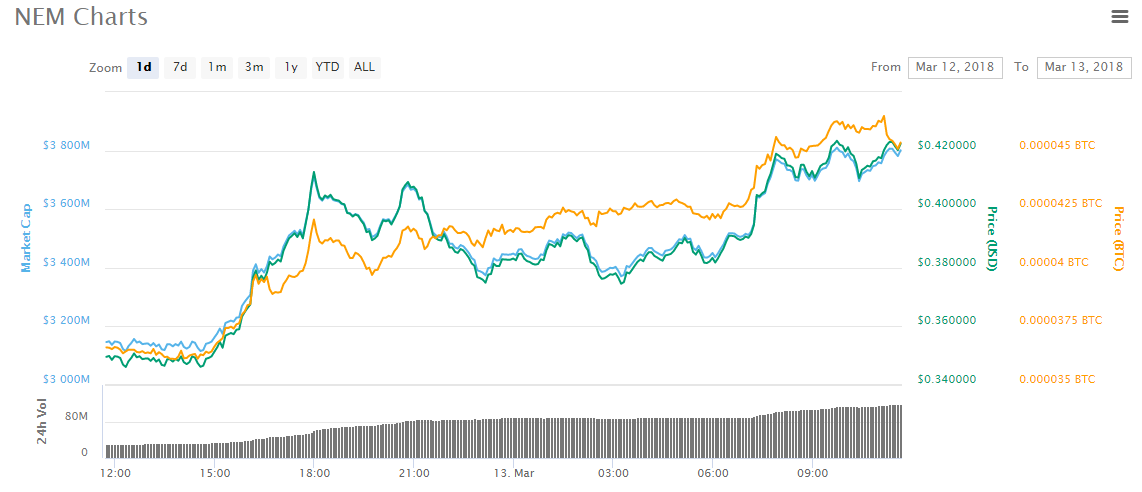Click the green USD price peak near 18:00
Viewport: 1142px width, 492px height.
click(313, 172)
